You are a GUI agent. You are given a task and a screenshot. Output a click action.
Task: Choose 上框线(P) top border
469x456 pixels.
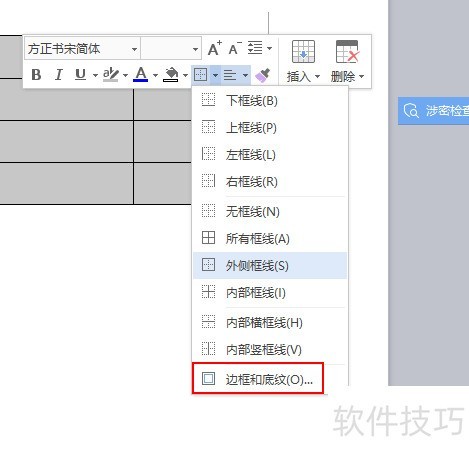click(x=270, y=127)
